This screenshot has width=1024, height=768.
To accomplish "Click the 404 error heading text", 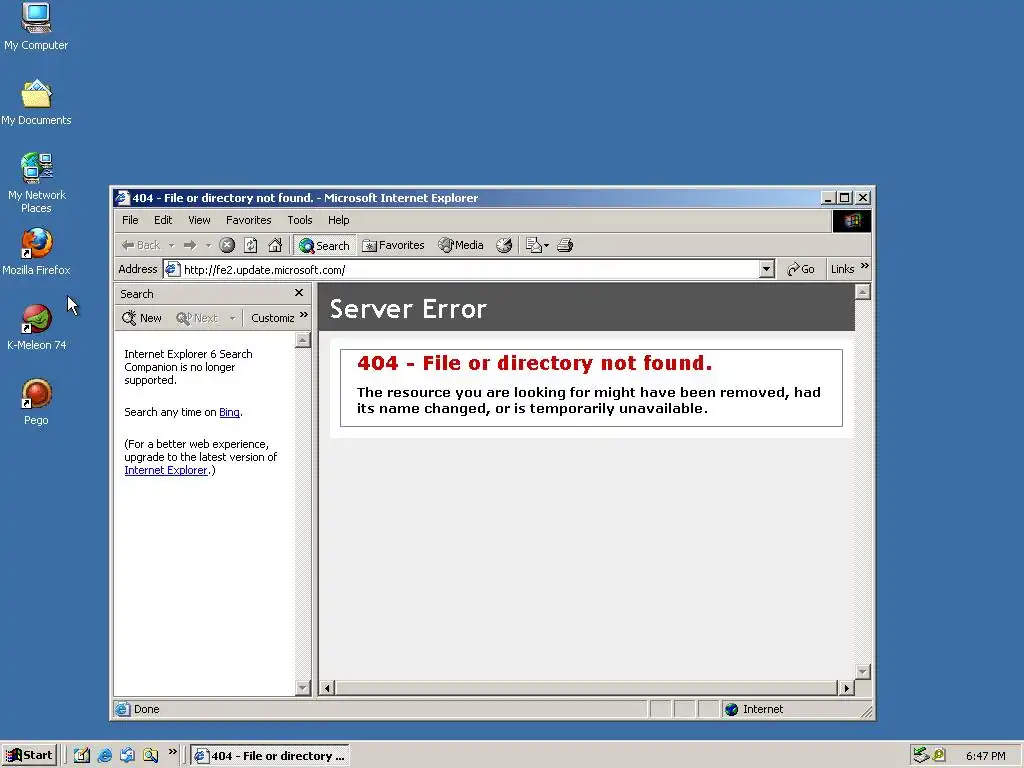I will [534, 362].
